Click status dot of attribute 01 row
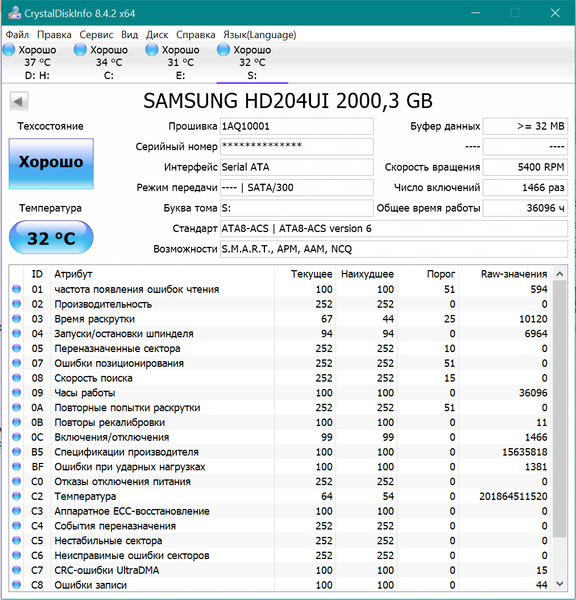Screen dimensions: 576x600 click(16, 289)
